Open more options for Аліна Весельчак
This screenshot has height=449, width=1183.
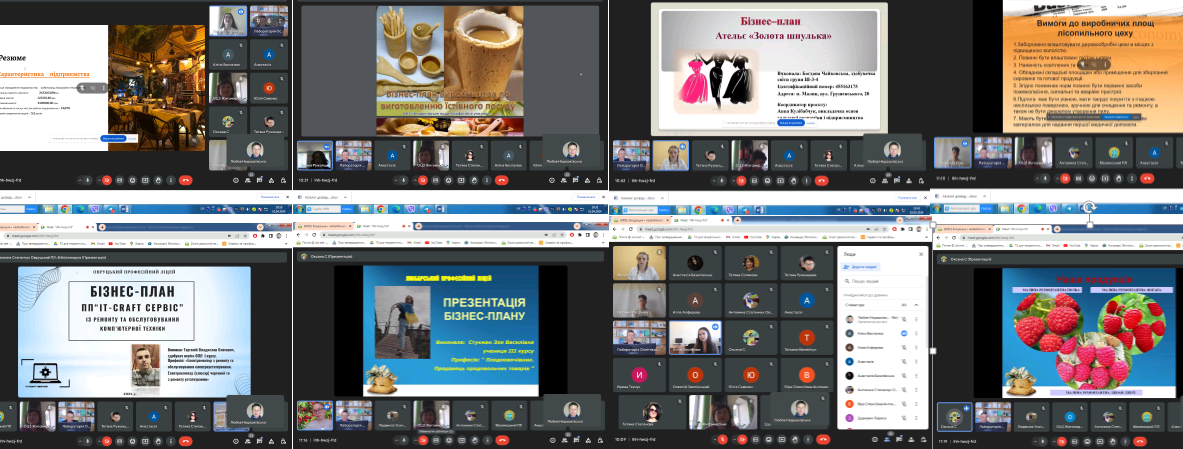pos(916,332)
